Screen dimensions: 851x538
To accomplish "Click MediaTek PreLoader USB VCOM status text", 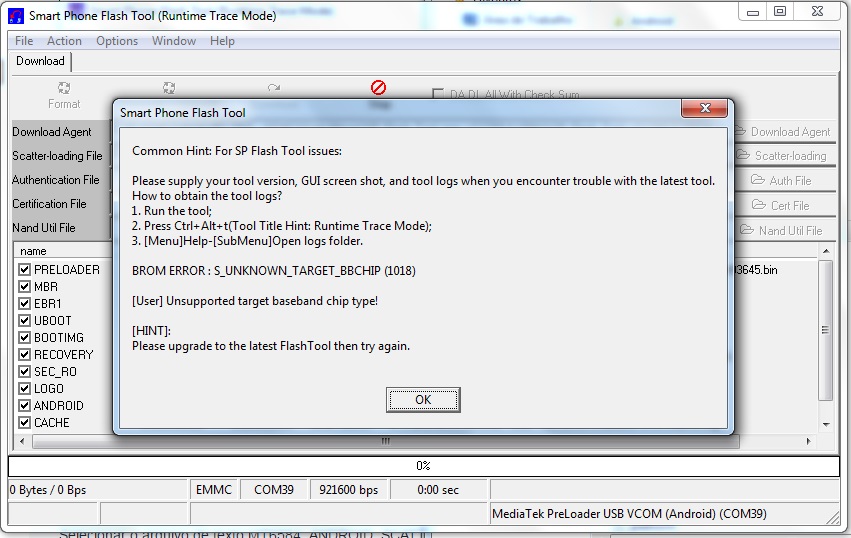I will tap(629, 514).
